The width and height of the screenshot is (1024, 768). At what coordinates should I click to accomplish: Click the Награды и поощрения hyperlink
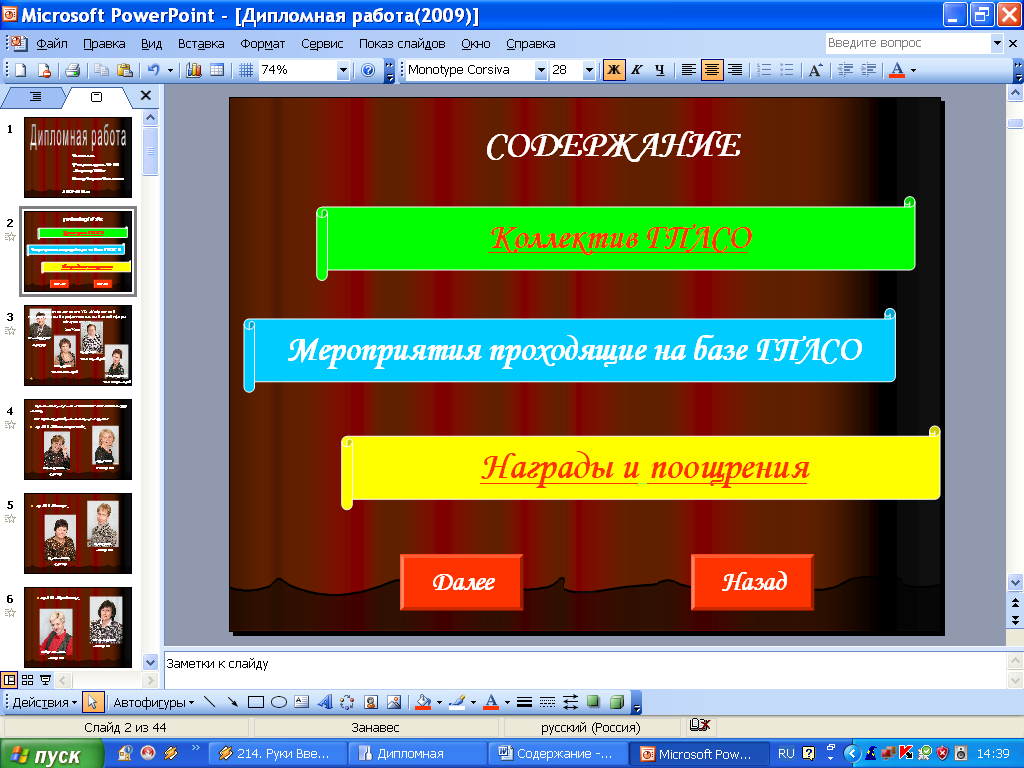pyautogui.click(x=645, y=468)
